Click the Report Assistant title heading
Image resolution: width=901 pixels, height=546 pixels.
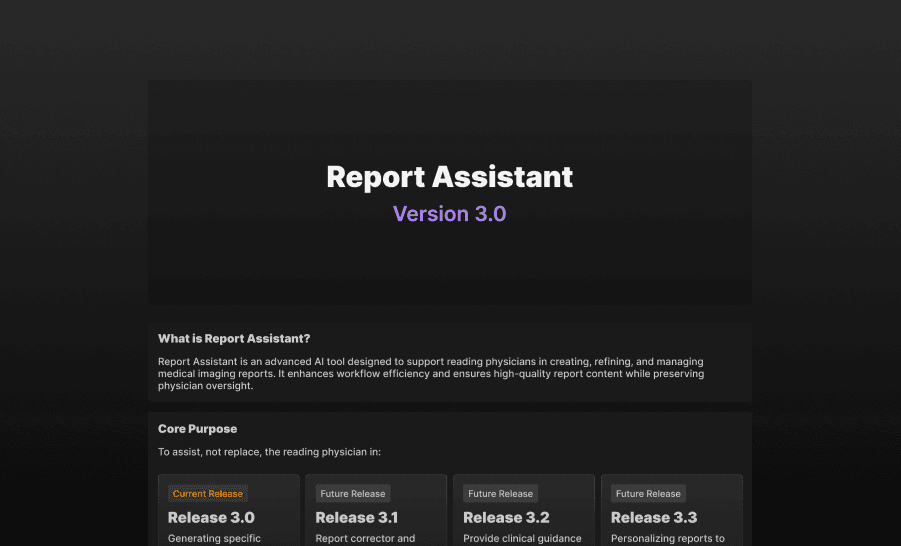[449, 177]
